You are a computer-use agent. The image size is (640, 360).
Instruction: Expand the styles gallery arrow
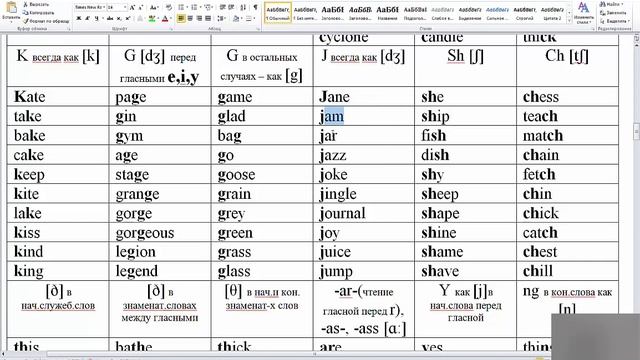point(569,20)
